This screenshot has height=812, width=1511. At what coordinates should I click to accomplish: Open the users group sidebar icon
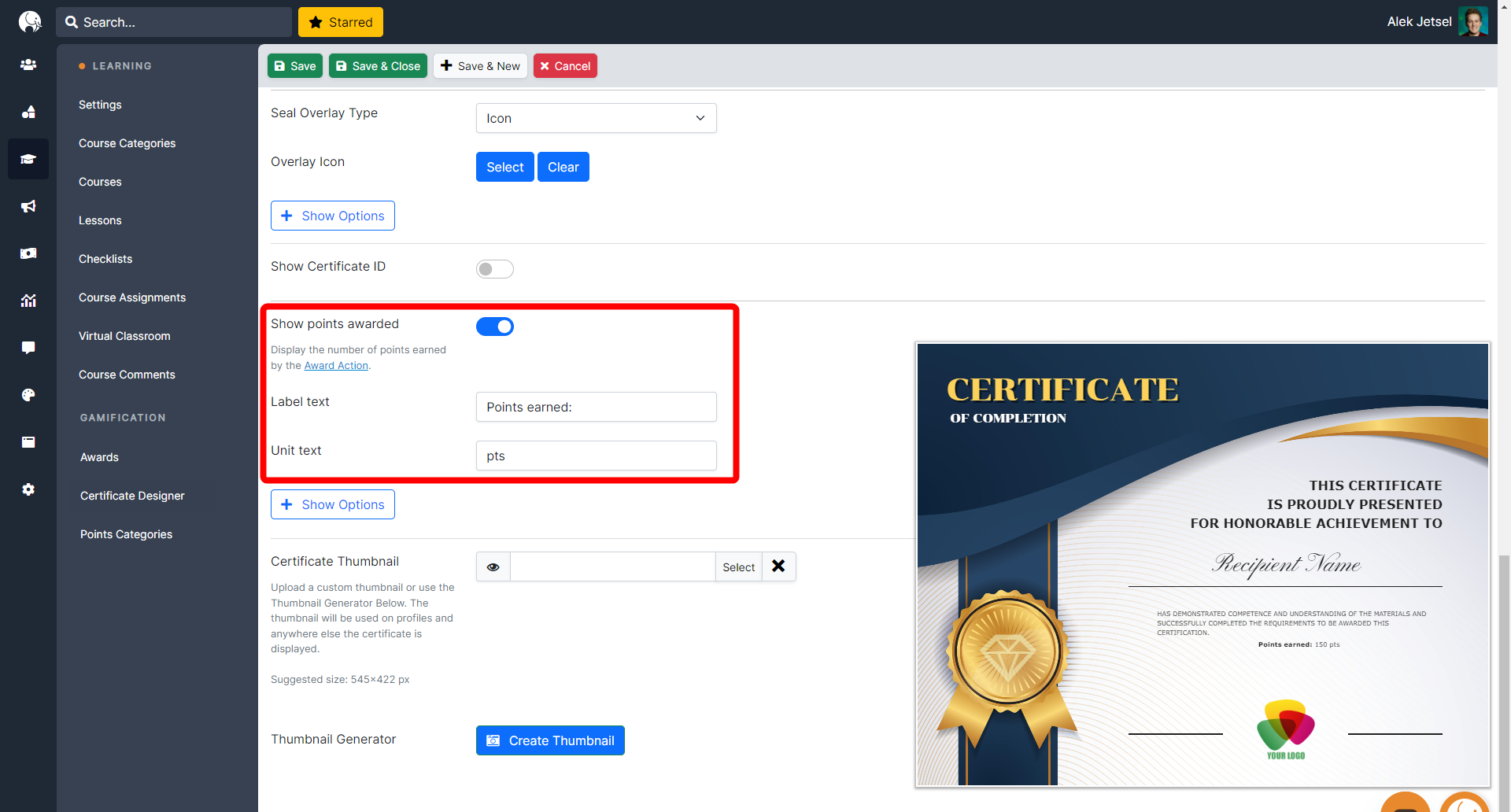pyautogui.click(x=28, y=65)
